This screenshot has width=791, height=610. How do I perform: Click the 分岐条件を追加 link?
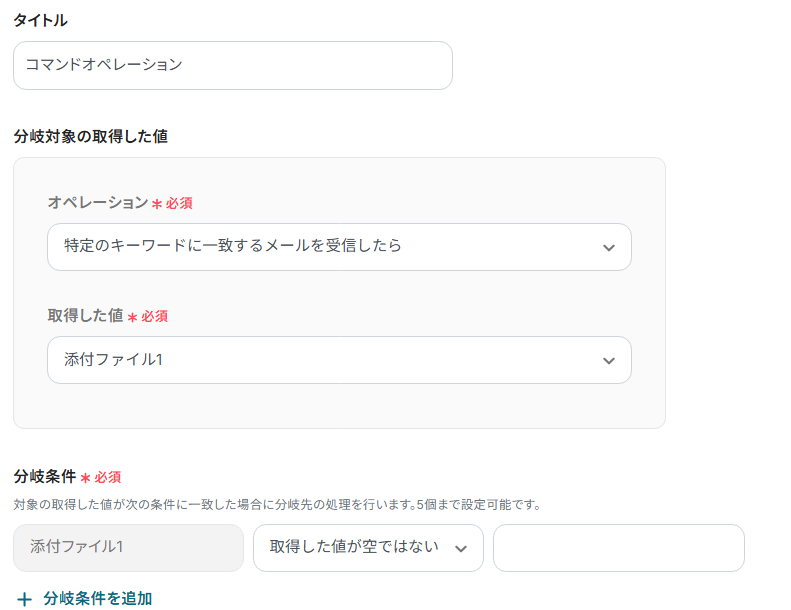tap(98, 599)
